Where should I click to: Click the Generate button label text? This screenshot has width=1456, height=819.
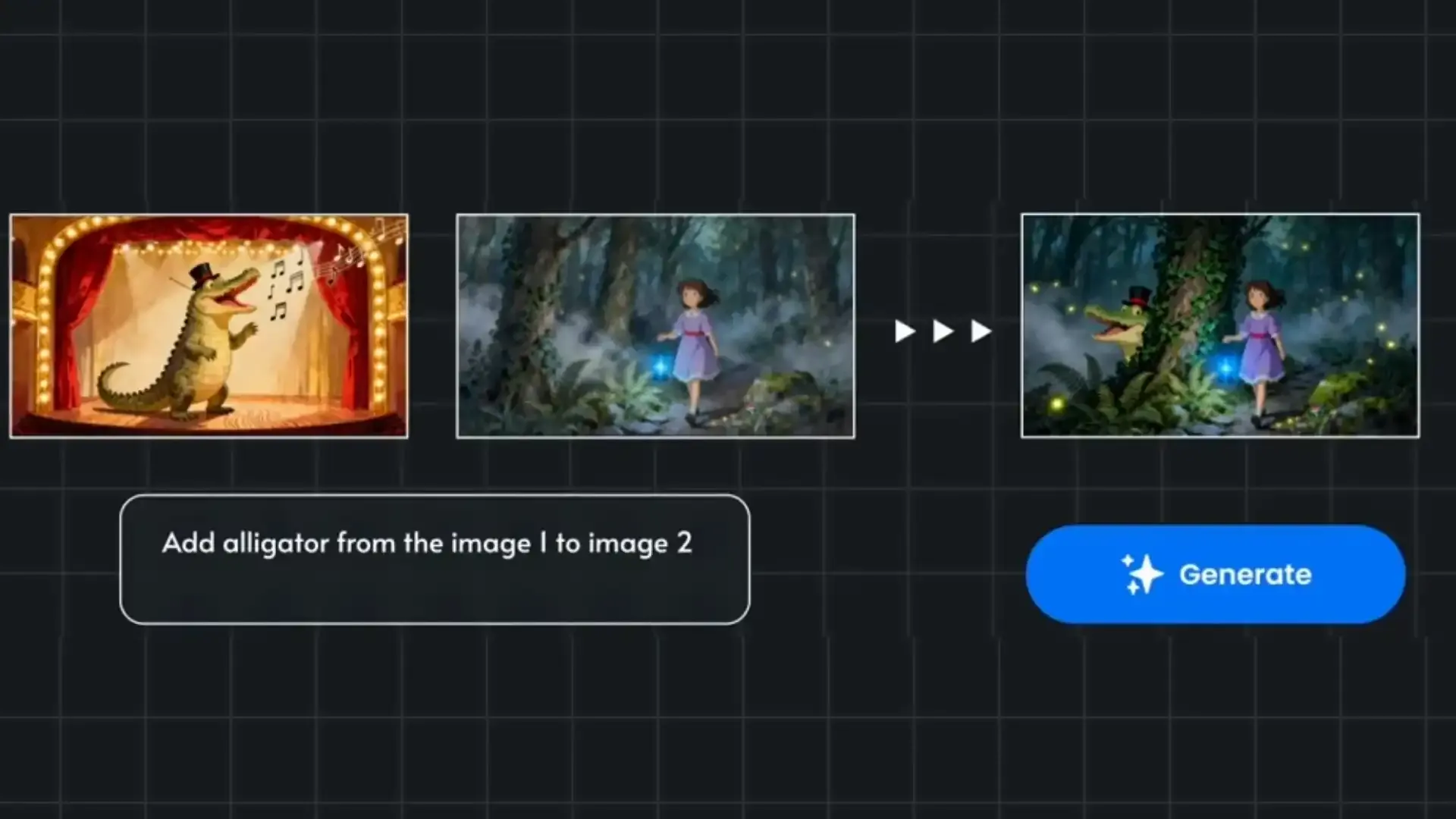coord(1244,575)
